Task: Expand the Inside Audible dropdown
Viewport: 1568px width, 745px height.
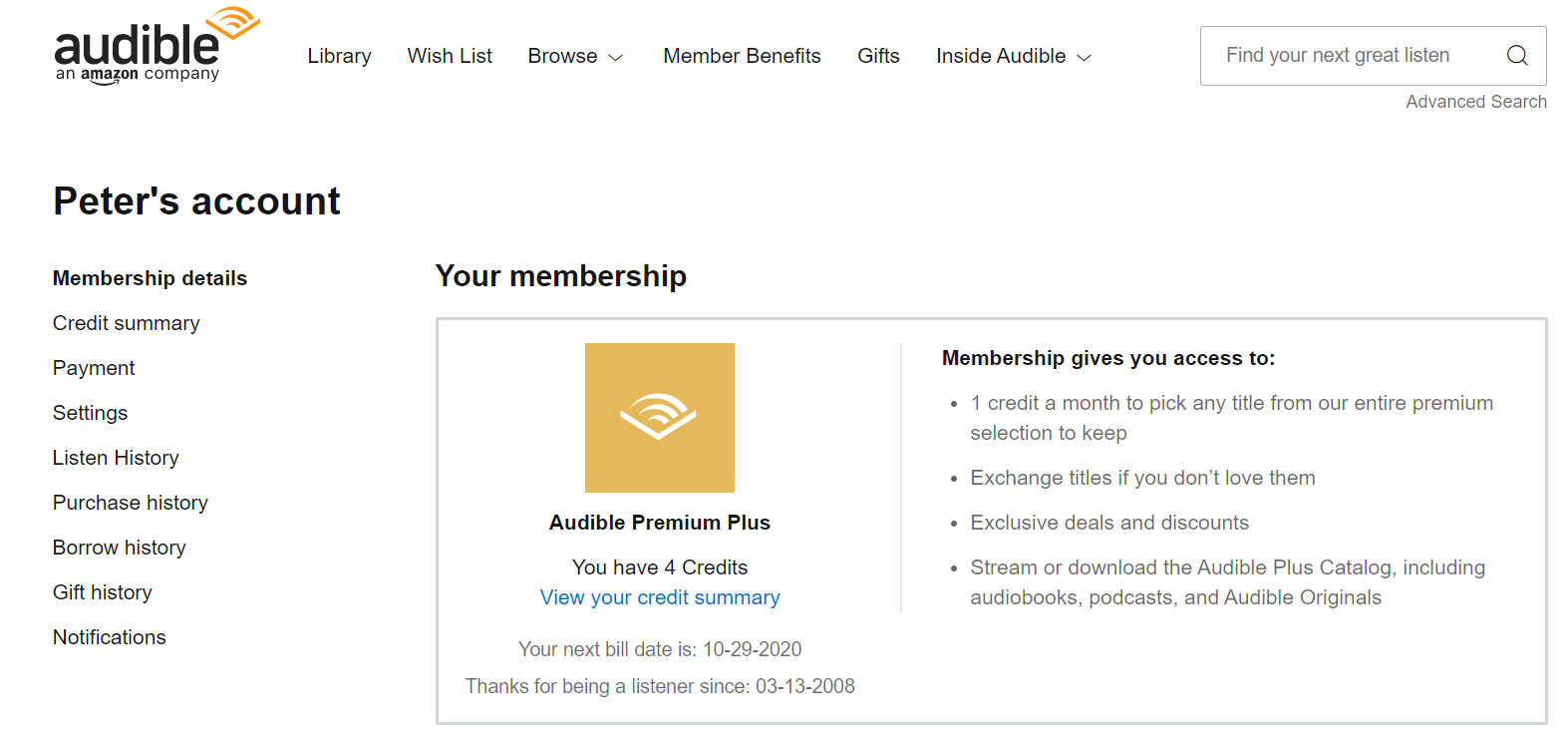Action: pos(1013,57)
